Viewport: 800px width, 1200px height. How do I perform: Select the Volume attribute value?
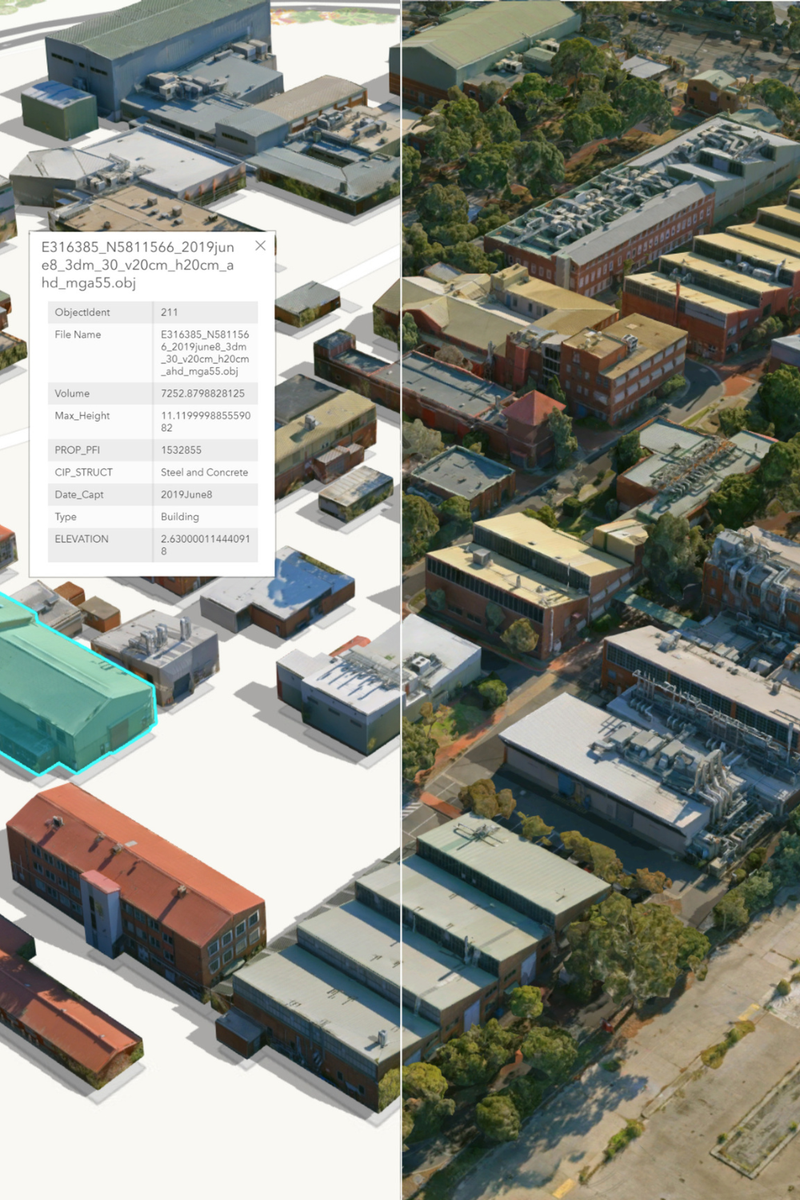tap(204, 393)
